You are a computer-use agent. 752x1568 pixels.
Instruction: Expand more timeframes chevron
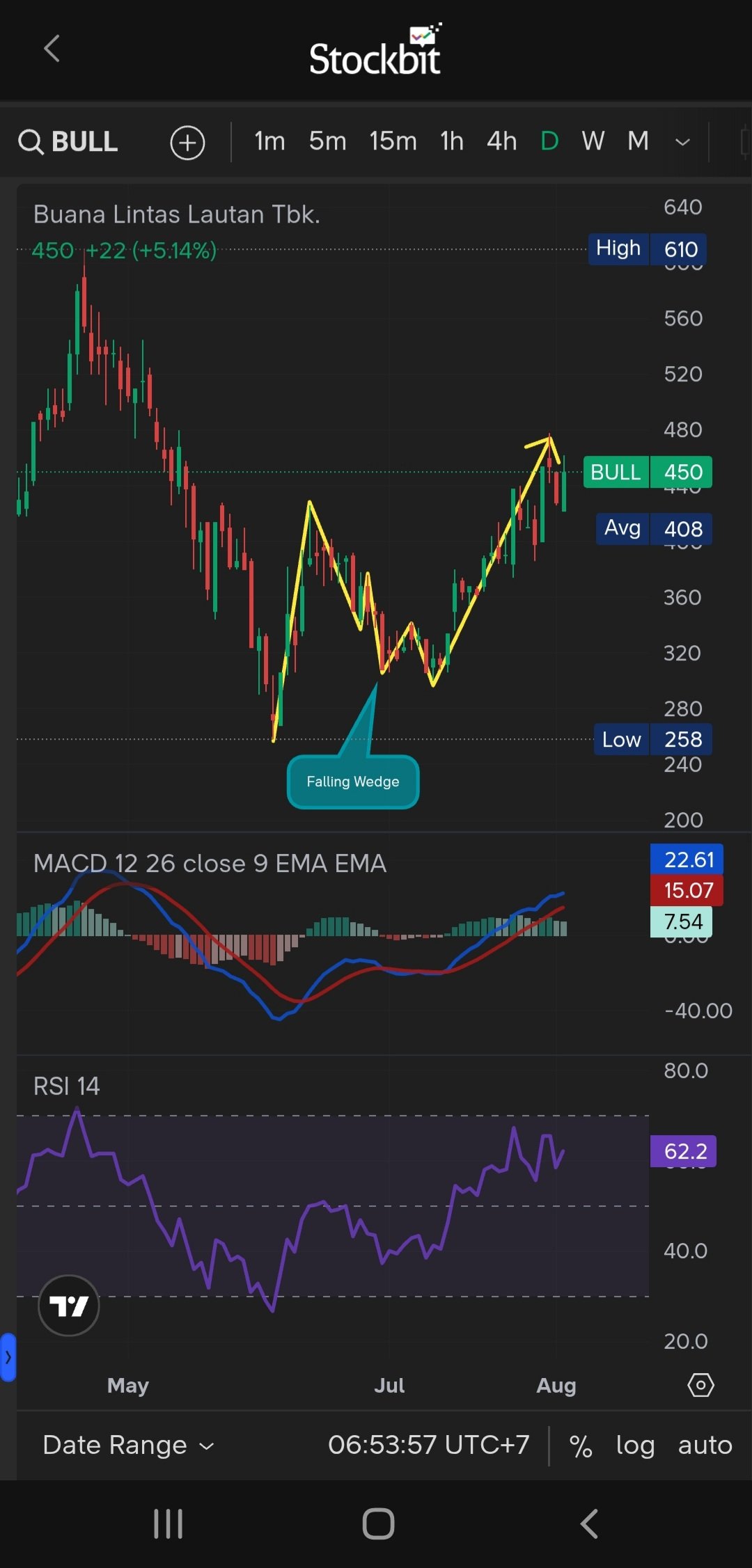pyautogui.click(x=682, y=142)
